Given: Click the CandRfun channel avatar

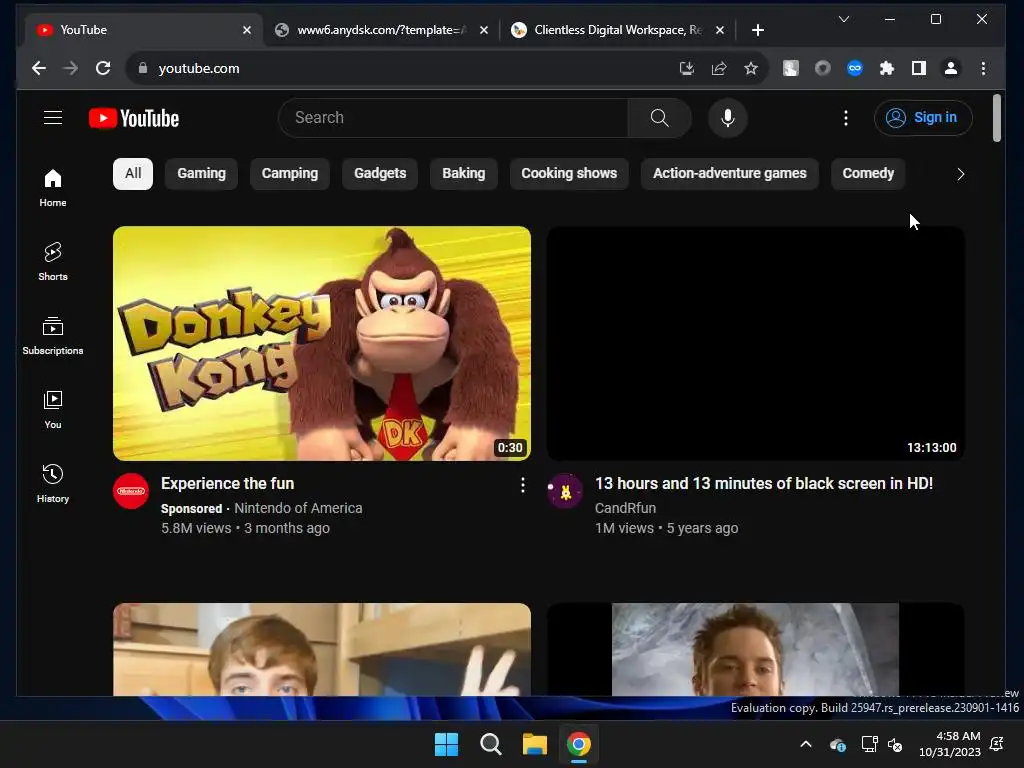Looking at the screenshot, I should tap(564, 490).
